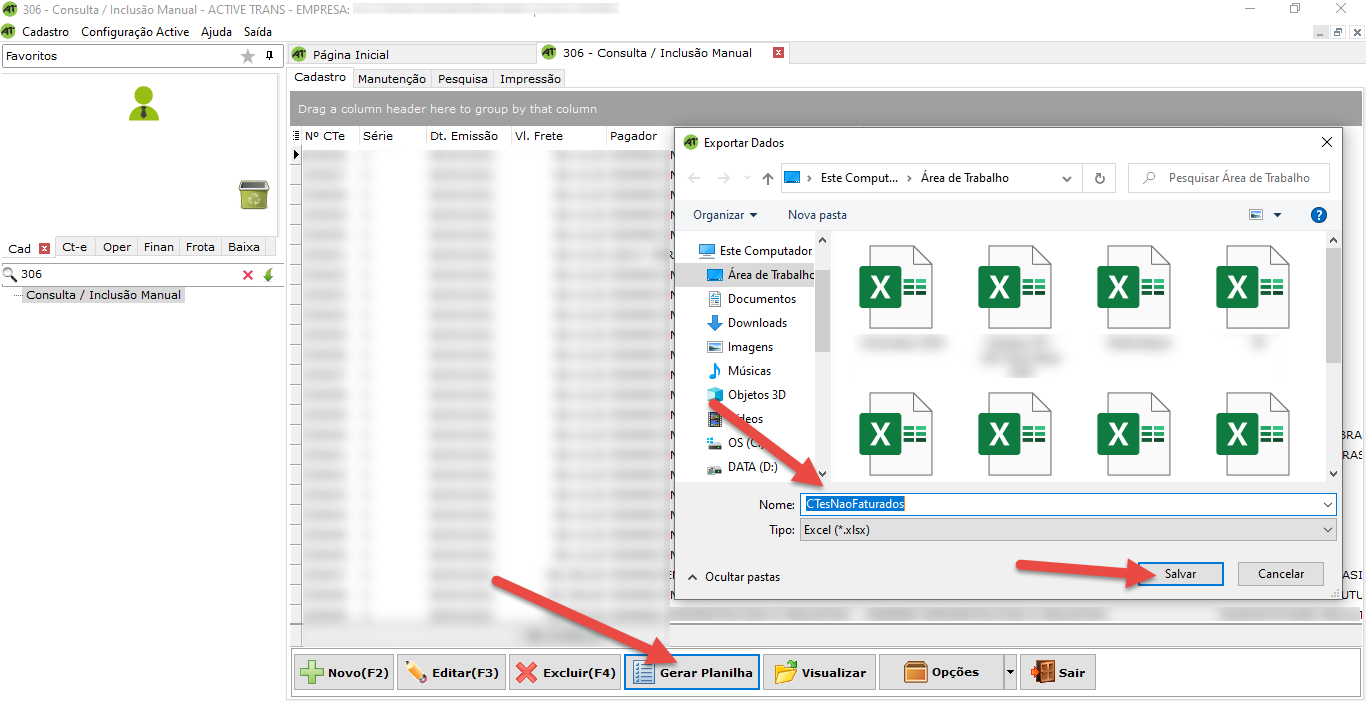Click the Gerar Planilha button
This screenshot has width=1366, height=701.
click(692, 673)
